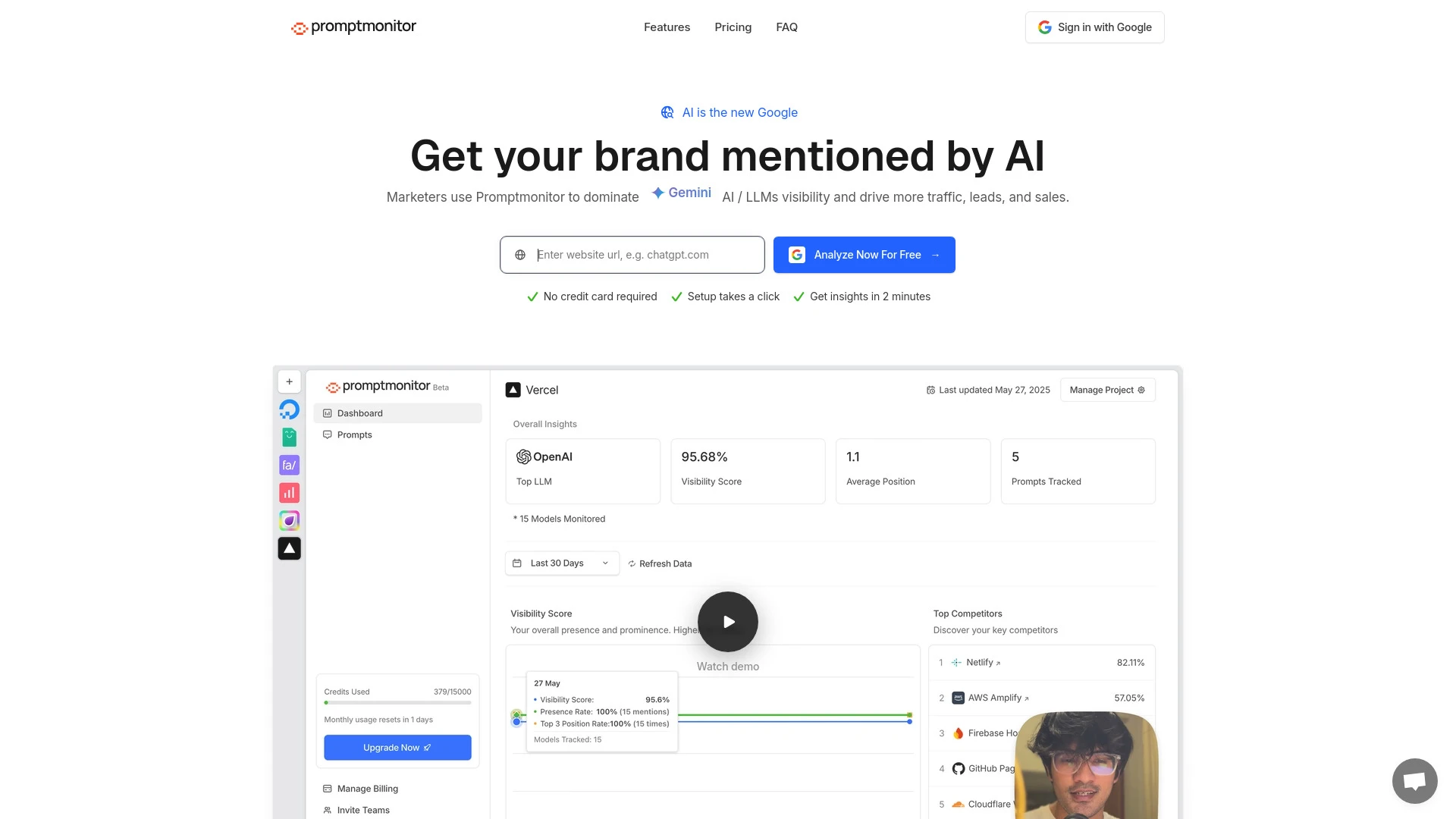Select the colorful teardrop project icon
1456x819 pixels.
tap(289, 520)
